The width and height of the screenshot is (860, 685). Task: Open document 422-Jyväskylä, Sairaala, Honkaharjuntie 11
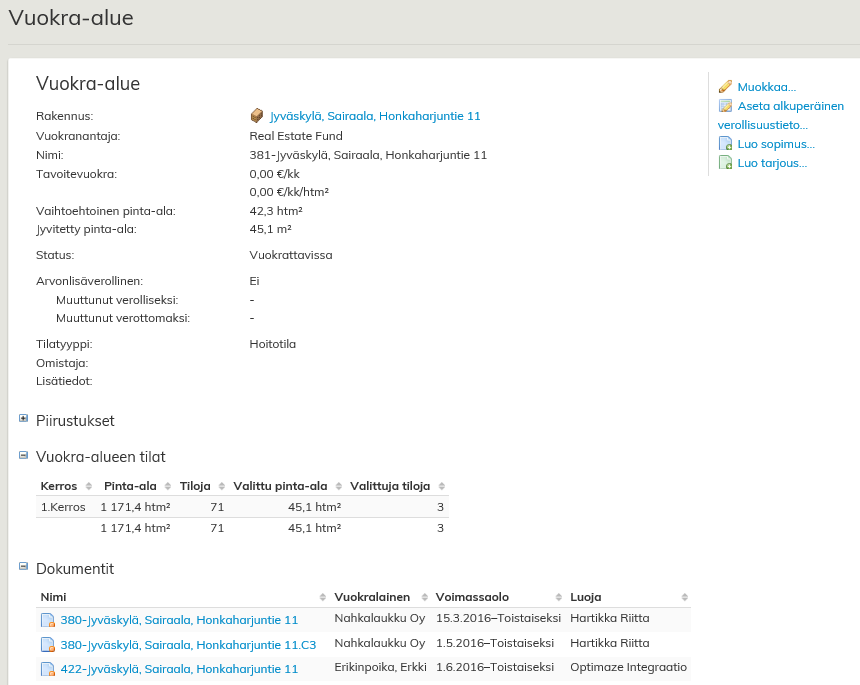click(179, 669)
